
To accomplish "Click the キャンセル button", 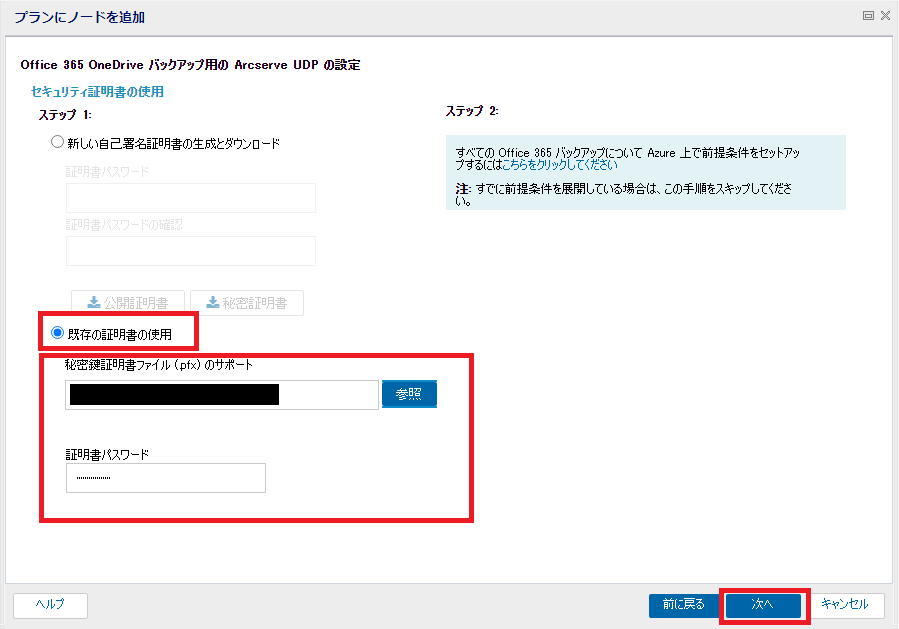I will pos(845,605).
